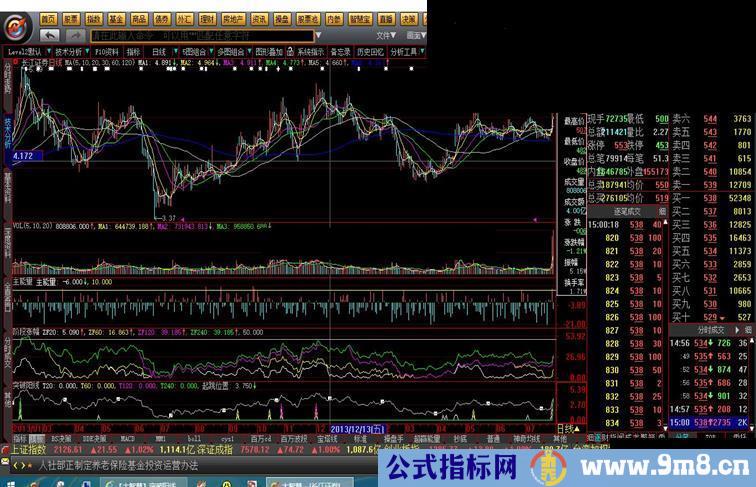The height and width of the screenshot is (487, 756).
Task: Open the 智慧宝 toolbar button
Action: 360,19
